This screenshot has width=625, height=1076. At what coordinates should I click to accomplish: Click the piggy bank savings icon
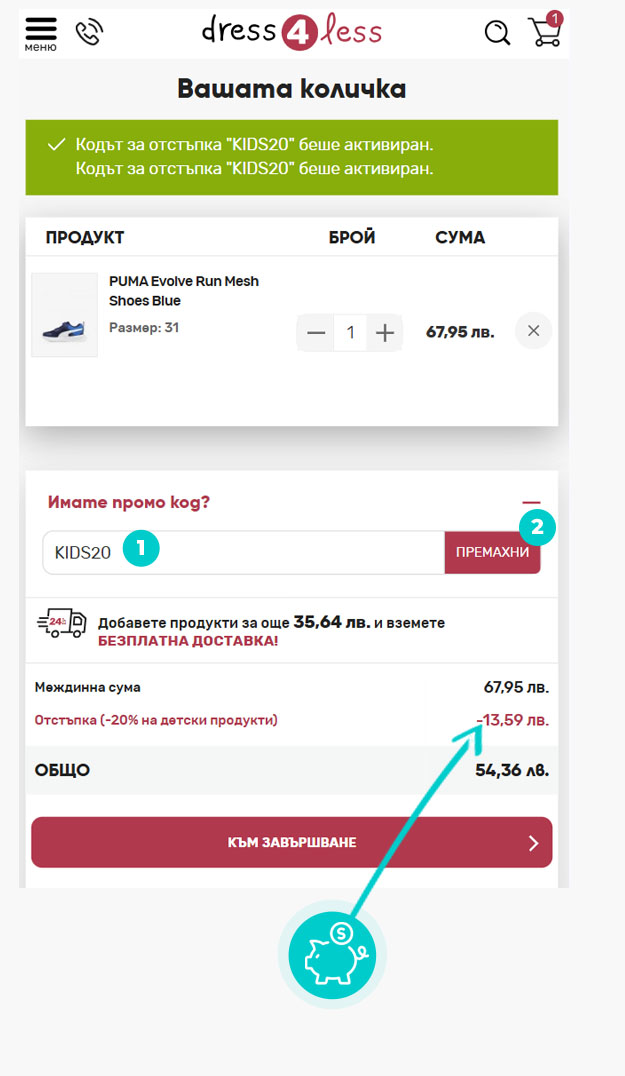[x=332, y=955]
